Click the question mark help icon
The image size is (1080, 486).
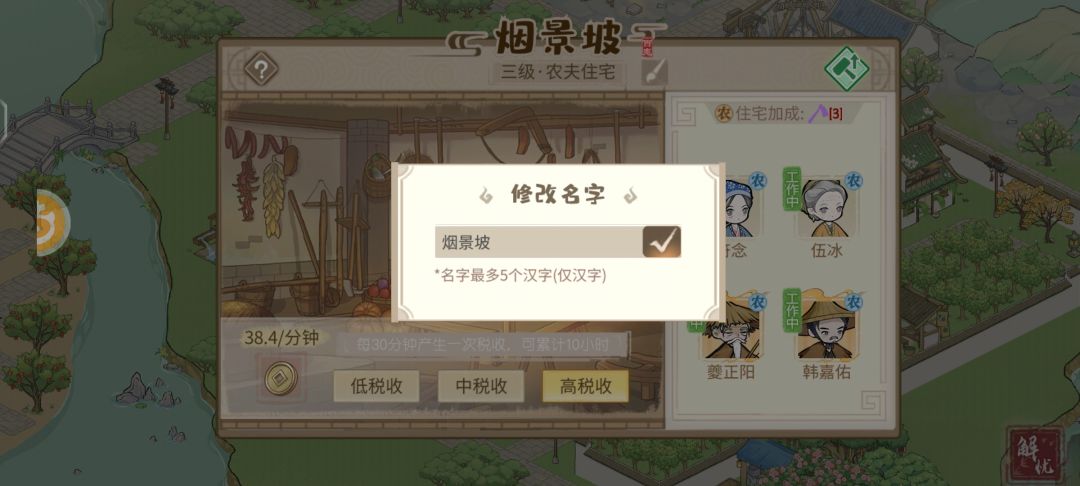point(261,69)
